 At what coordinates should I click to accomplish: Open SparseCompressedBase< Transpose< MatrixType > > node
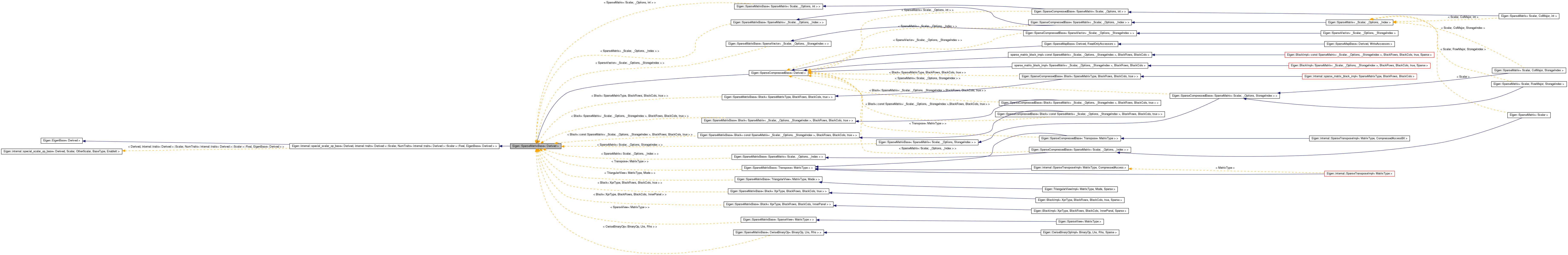[x=1080, y=139]
